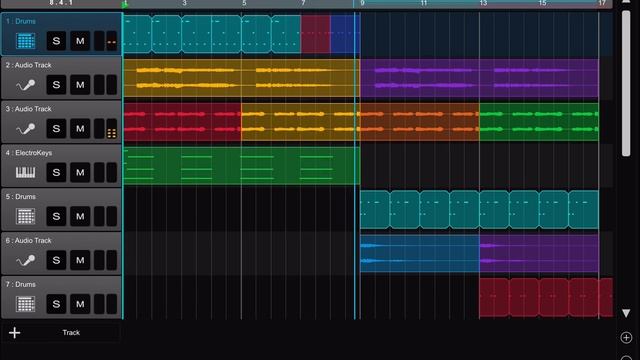The width and height of the screenshot is (640, 360).
Task: Click the keyboard icon on ElectroKeys track
Action: [25, 173]
